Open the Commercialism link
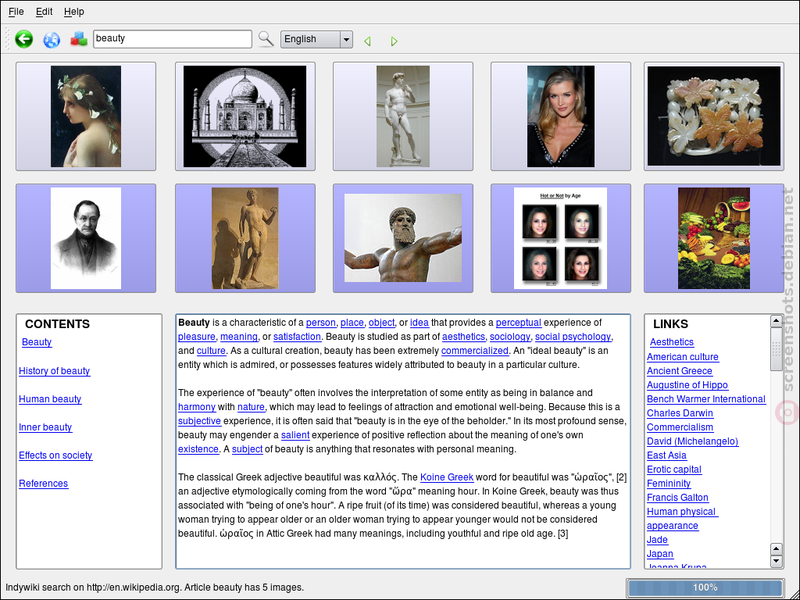This screenshot has height=600, width=800. click(680, 427)
